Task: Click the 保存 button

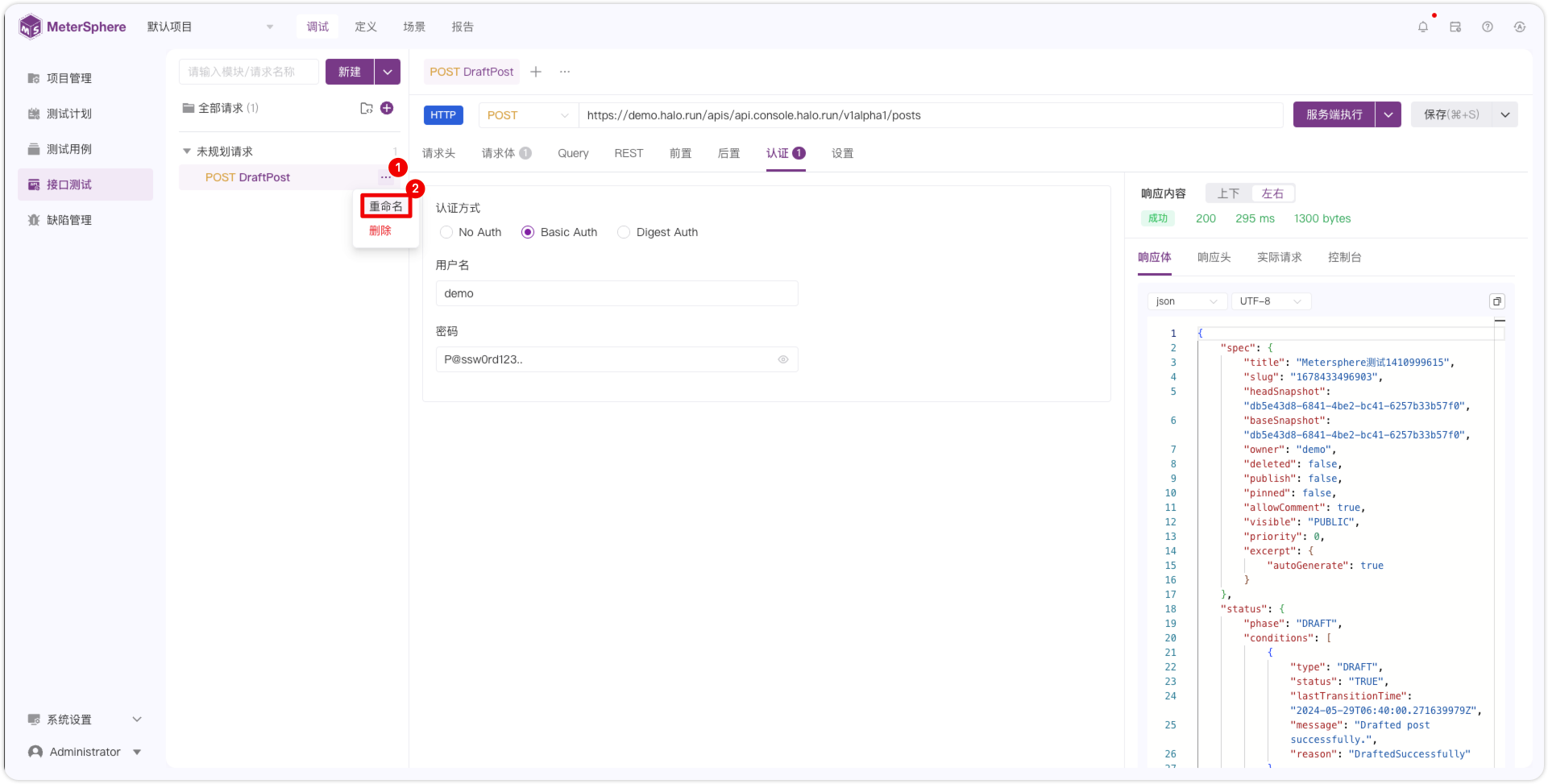Action: tap(1451, 114)
